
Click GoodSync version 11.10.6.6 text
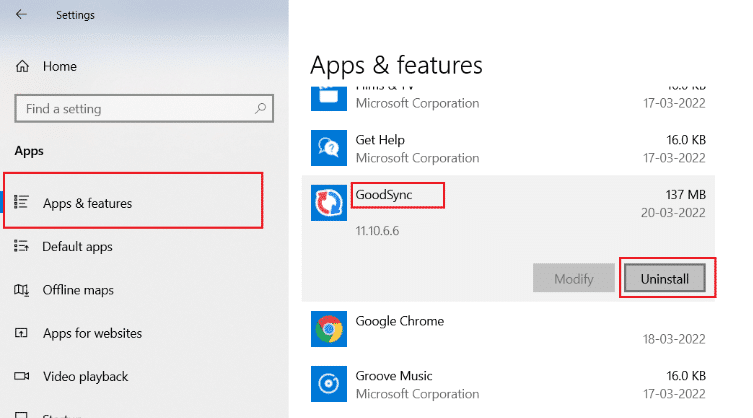point(377,231)
